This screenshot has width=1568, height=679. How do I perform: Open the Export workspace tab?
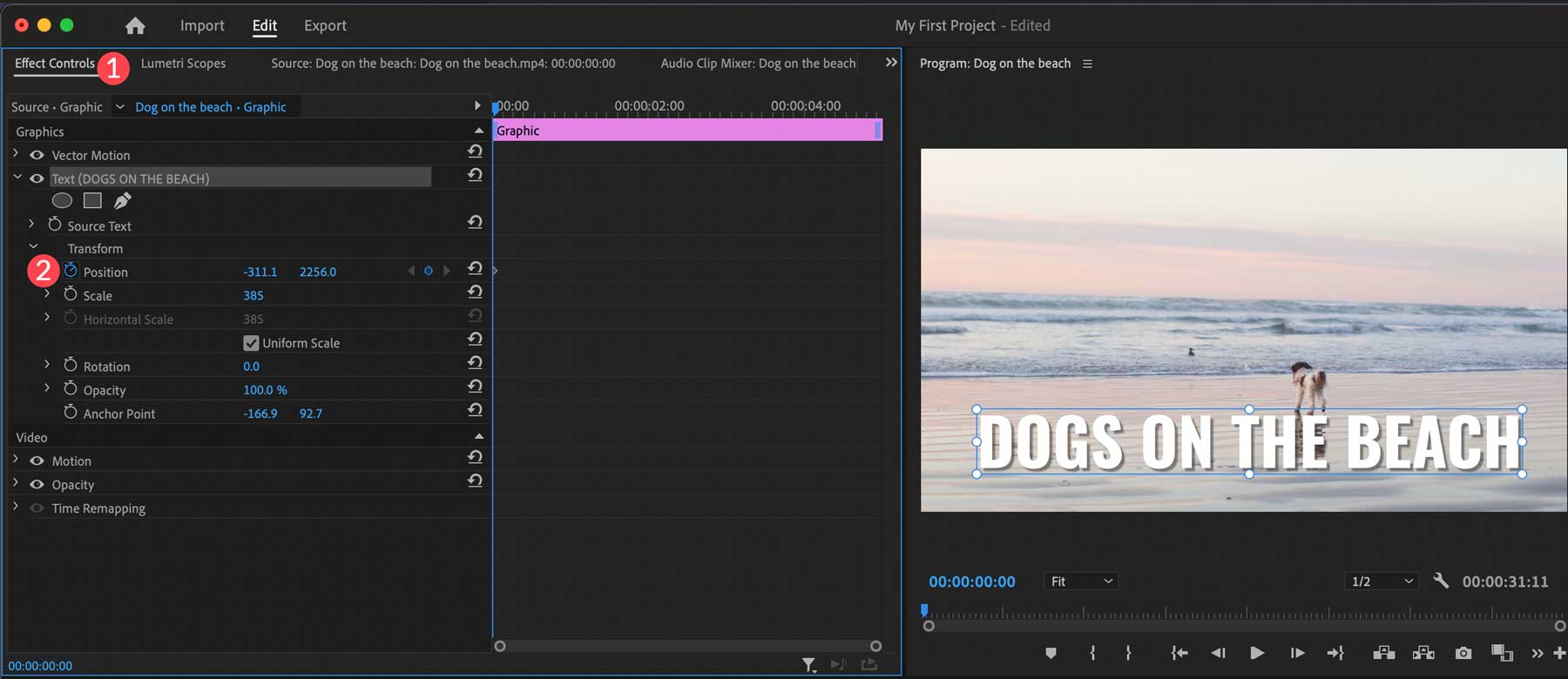(325, 26)
